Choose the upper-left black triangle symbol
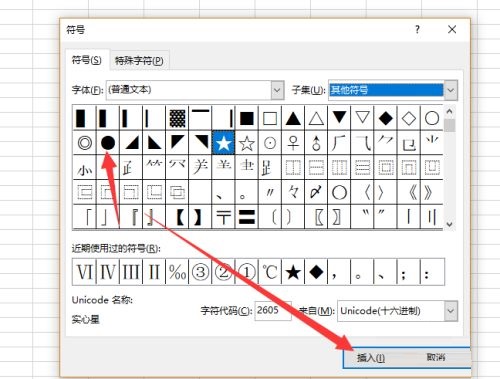This screenshot has width=500, height=379. click(x=177, y=143)
